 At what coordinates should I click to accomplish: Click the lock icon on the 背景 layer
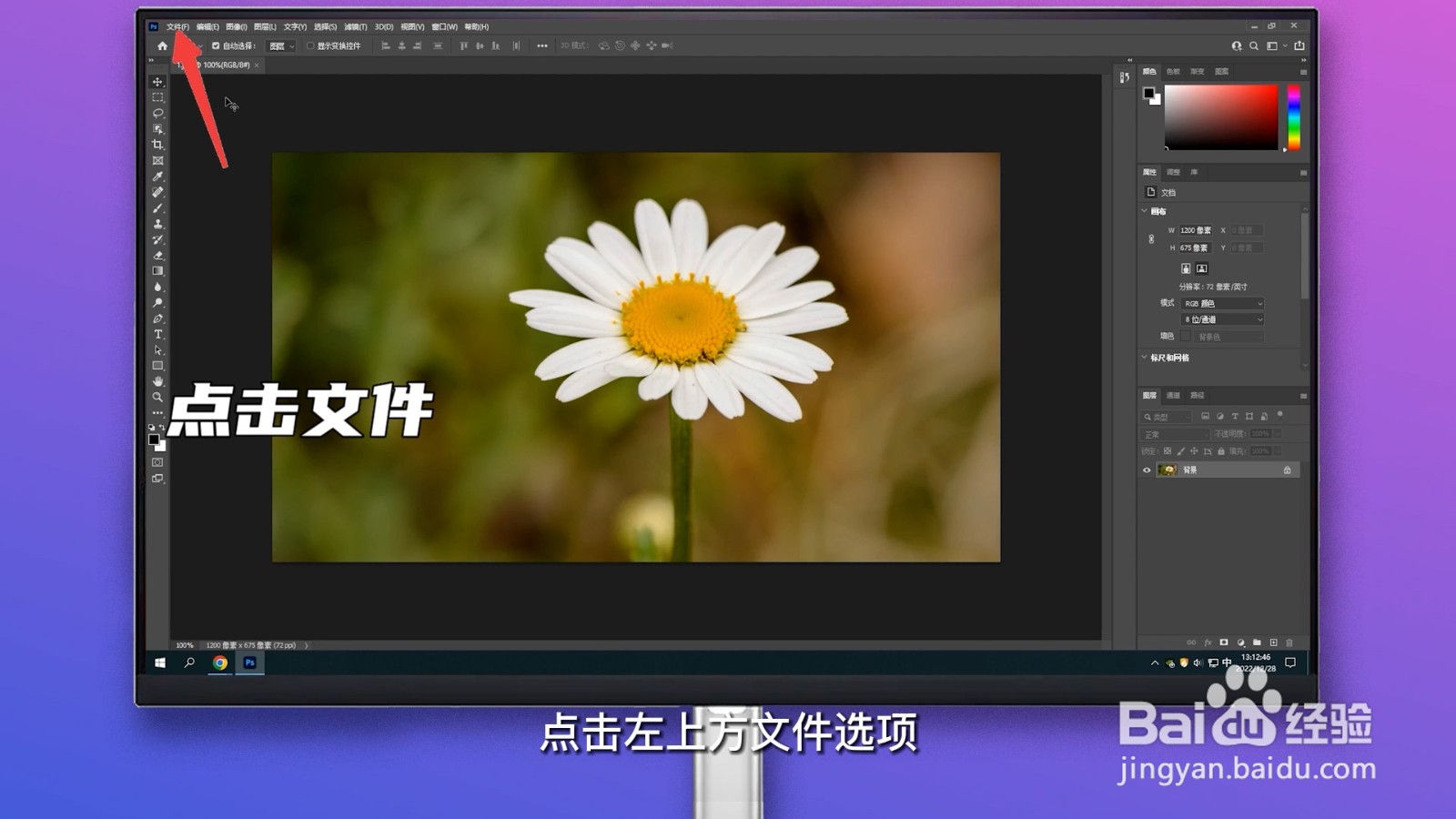[1287, 470]
